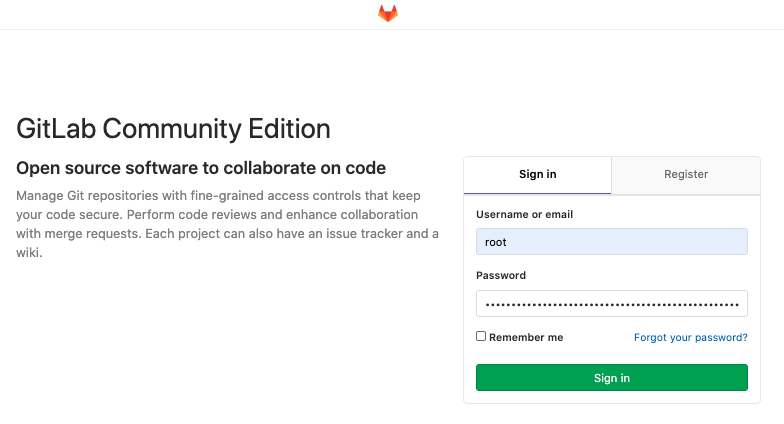The height and width of the screenshot is (424, 784).
Task: Switch to the Register tab
Action: [x=686, y=174]
